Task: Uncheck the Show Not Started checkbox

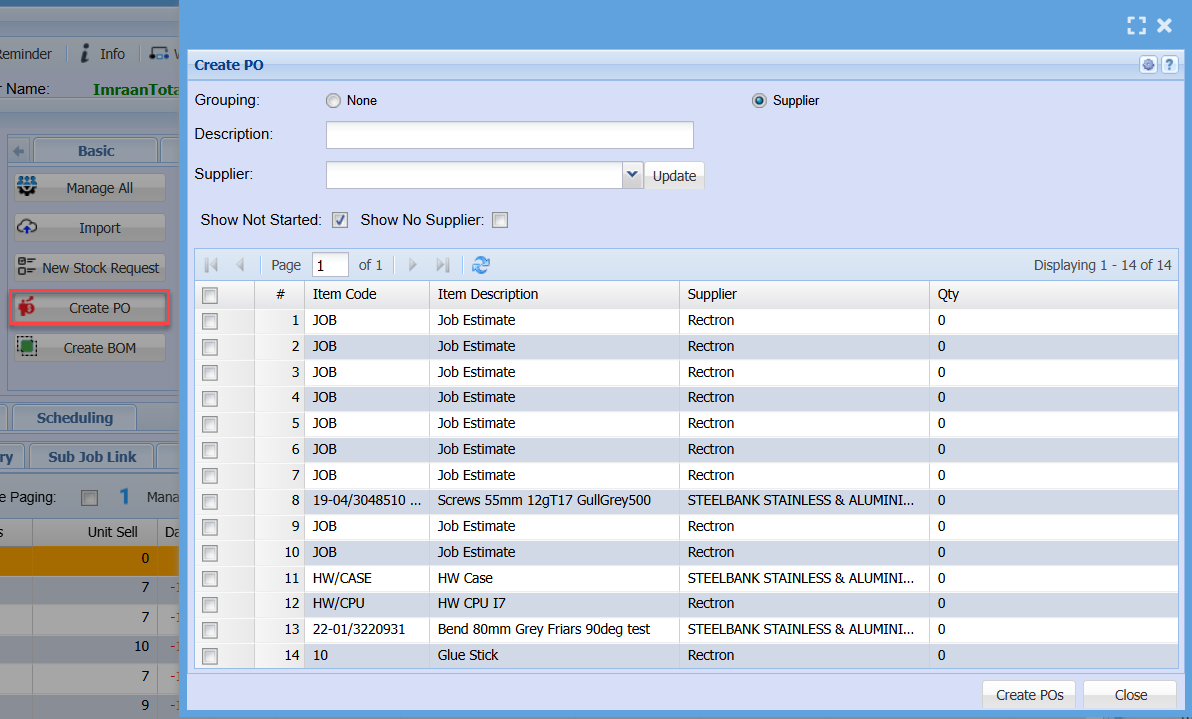Action: point(340,220)
